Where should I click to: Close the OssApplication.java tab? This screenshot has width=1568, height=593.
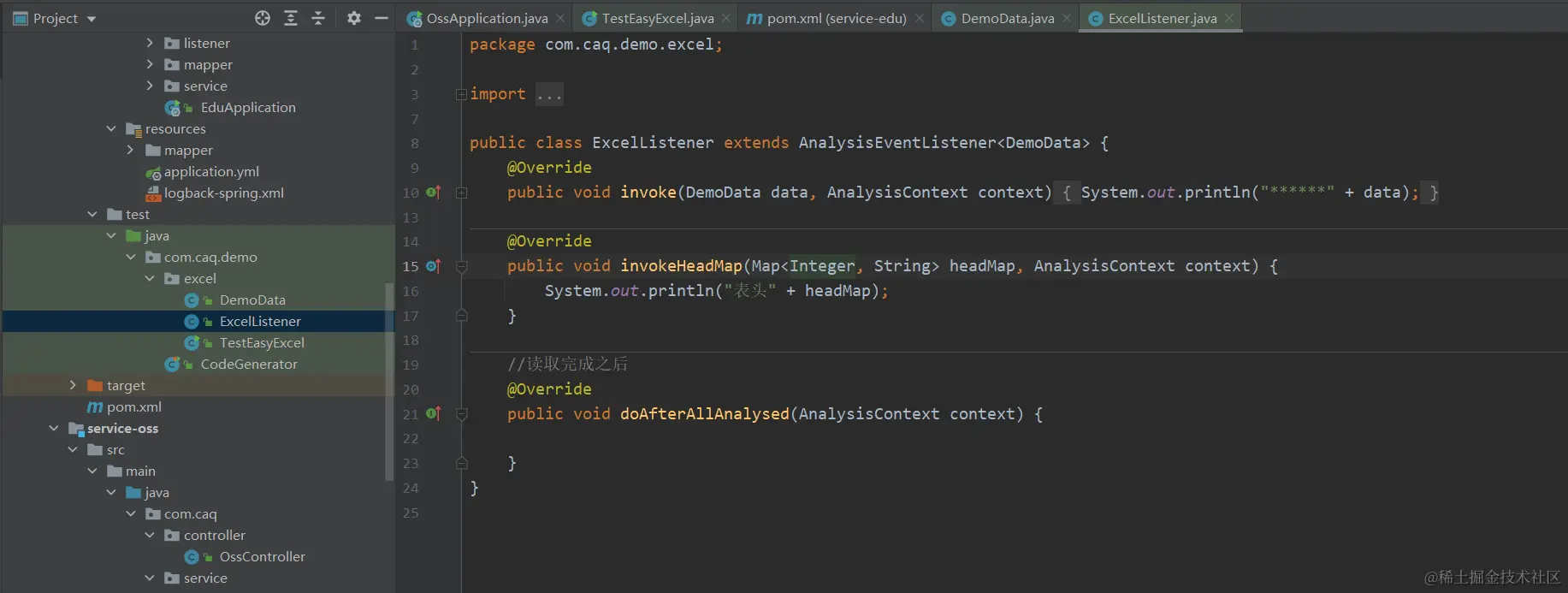(560, 18)
